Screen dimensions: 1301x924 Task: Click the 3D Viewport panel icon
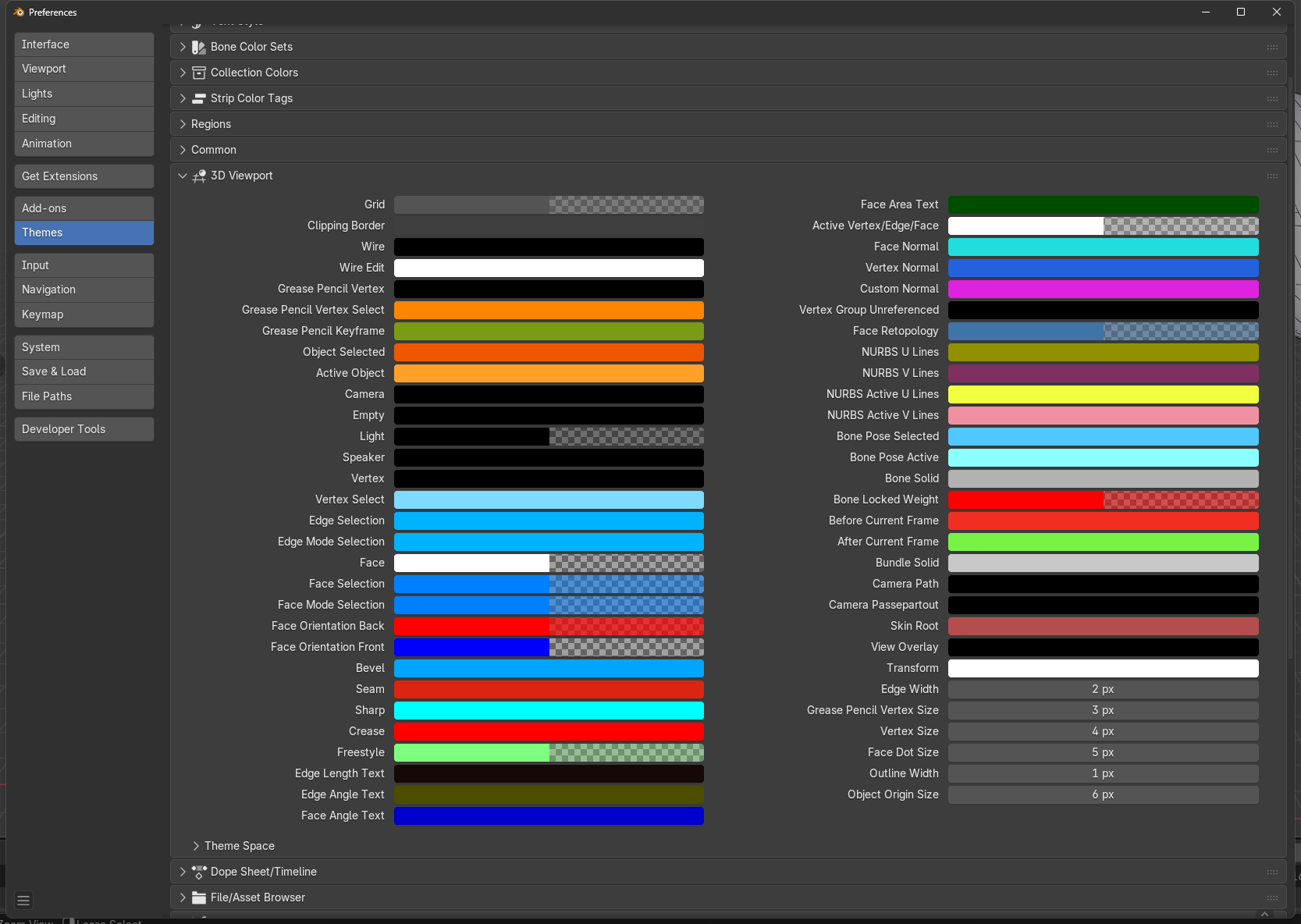pos(199,176)
